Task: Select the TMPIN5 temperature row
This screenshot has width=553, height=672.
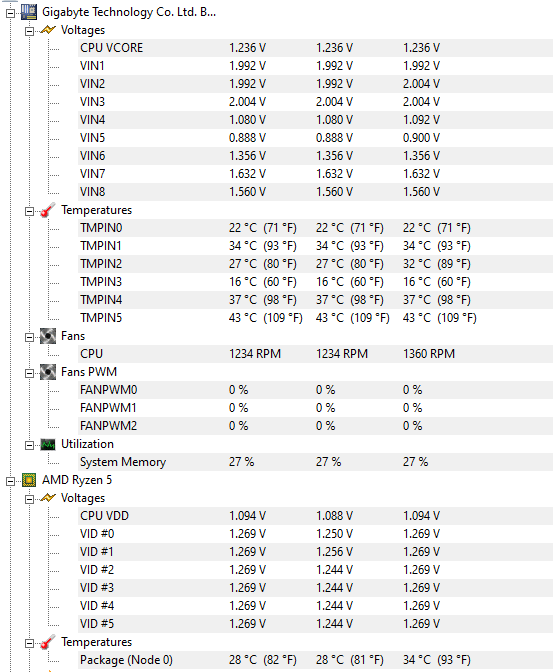Action: tap(316, 318)
